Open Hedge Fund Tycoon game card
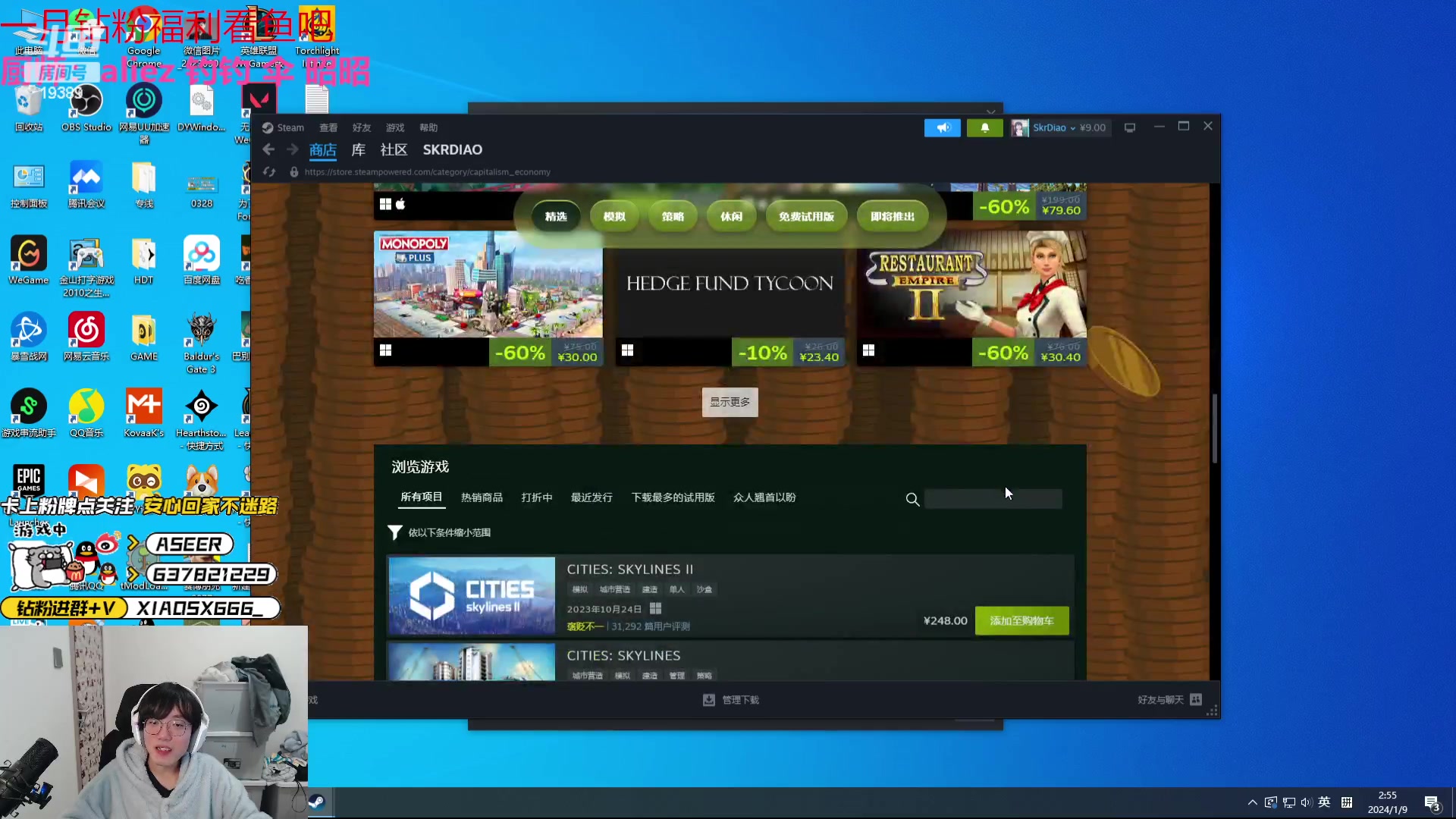The width and height of the screenshot is (1456, 819). tap(730, 299)
